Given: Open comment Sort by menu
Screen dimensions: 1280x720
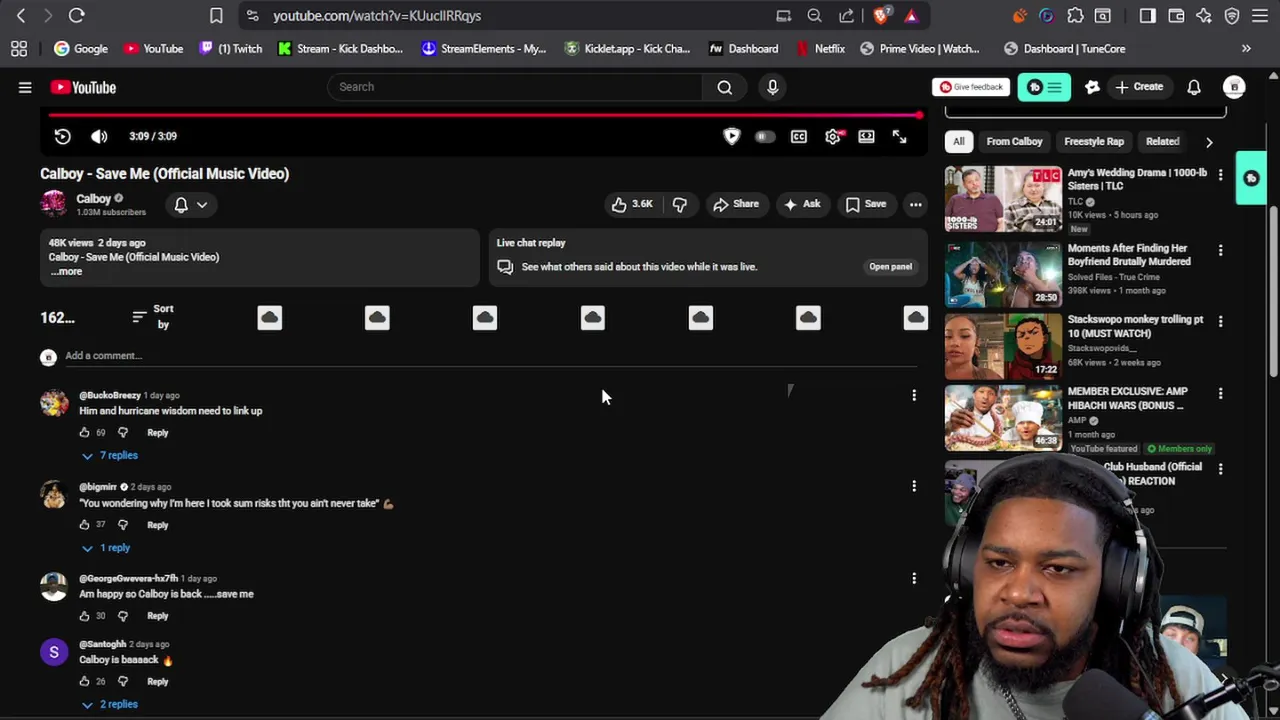Looking at the screenshot, I should click(x=153, y=317).
